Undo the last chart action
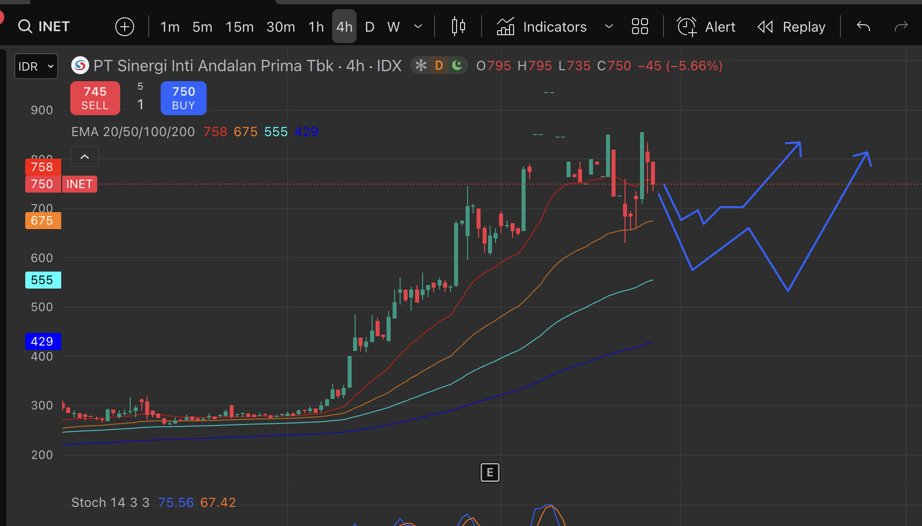 [x=863, y=26]
